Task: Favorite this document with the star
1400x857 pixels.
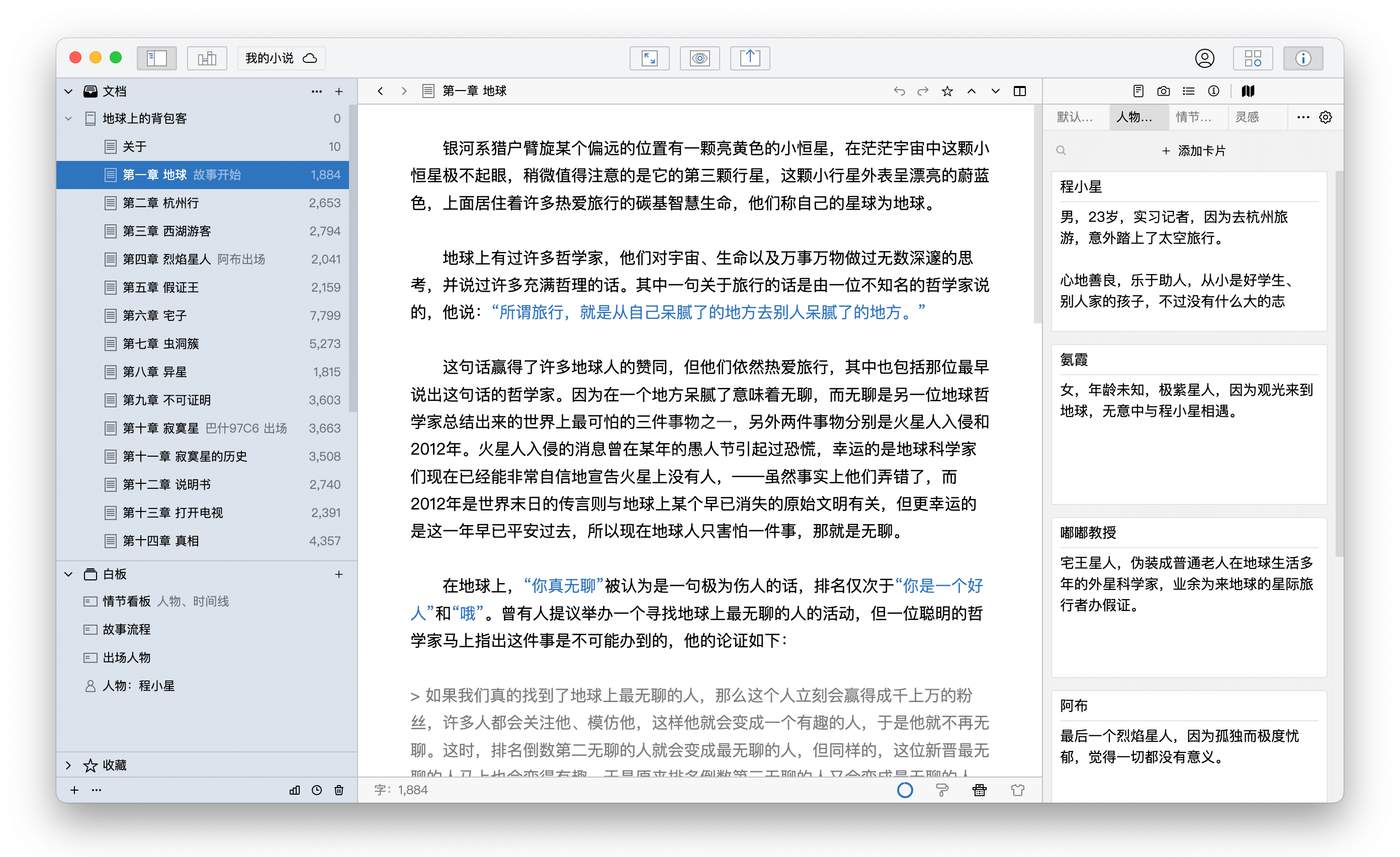Action: click(947, 91)
